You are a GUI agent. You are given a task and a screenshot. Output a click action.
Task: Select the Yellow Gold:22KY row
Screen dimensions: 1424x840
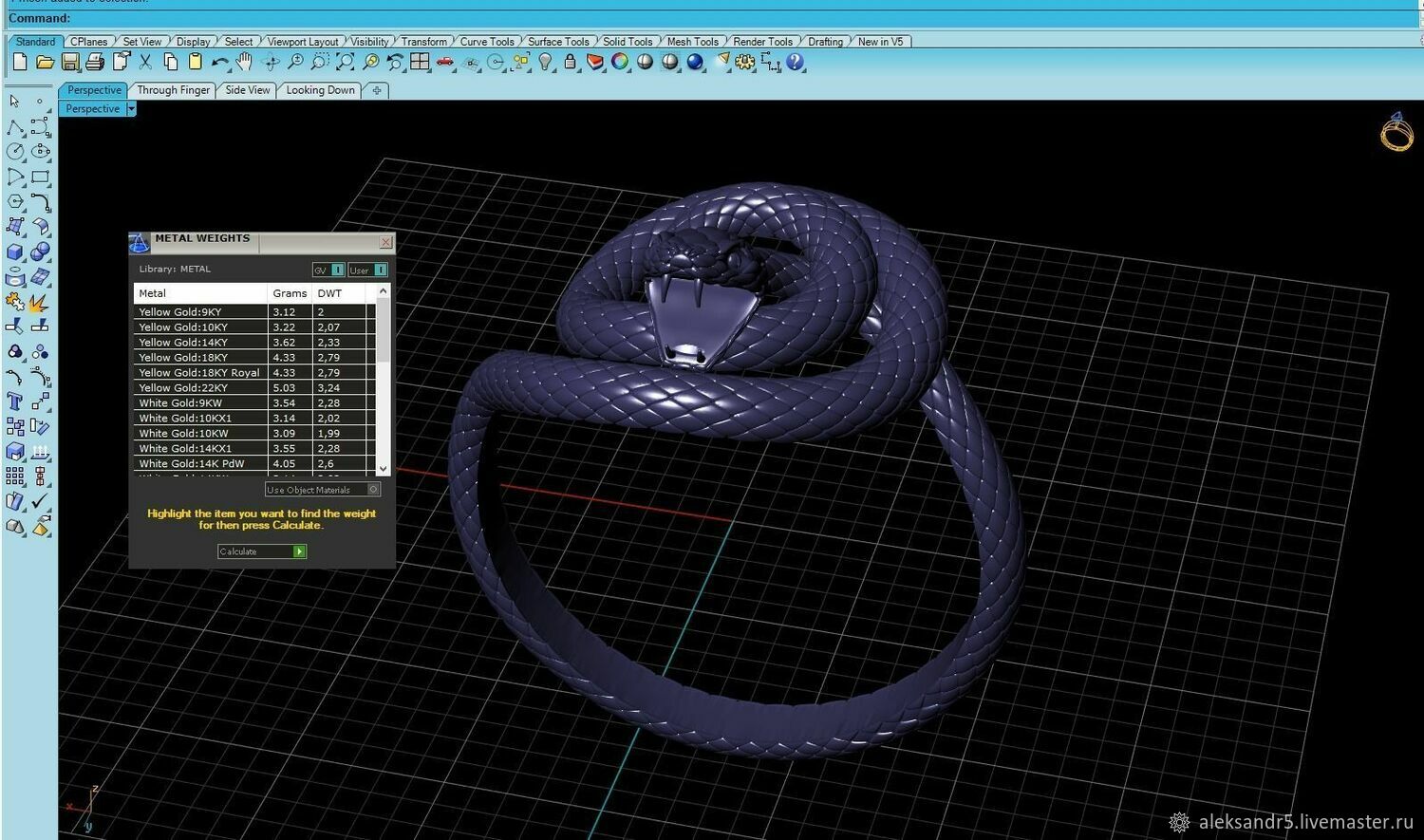tap(254, 387)
